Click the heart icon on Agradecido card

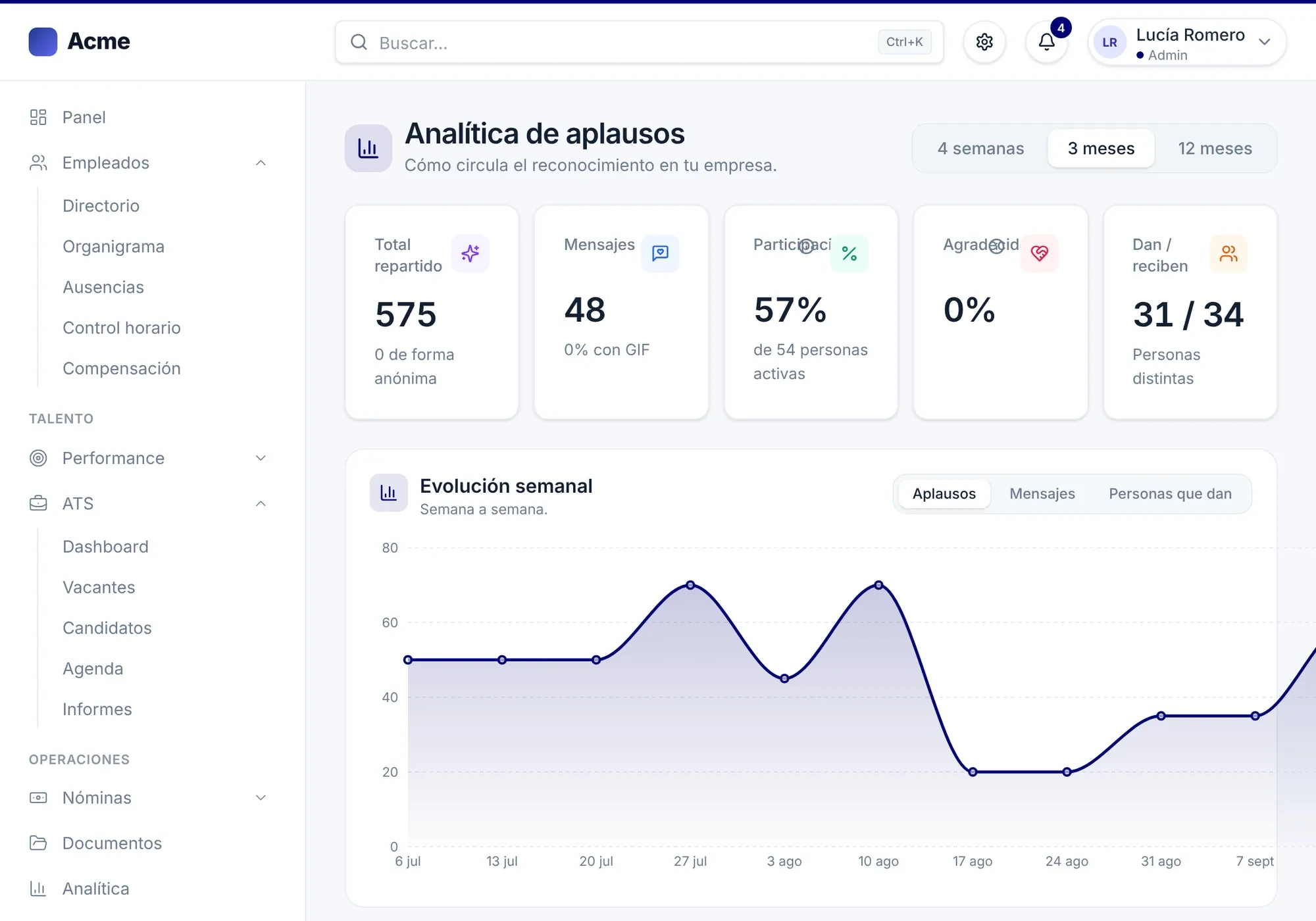[1040, 253]
